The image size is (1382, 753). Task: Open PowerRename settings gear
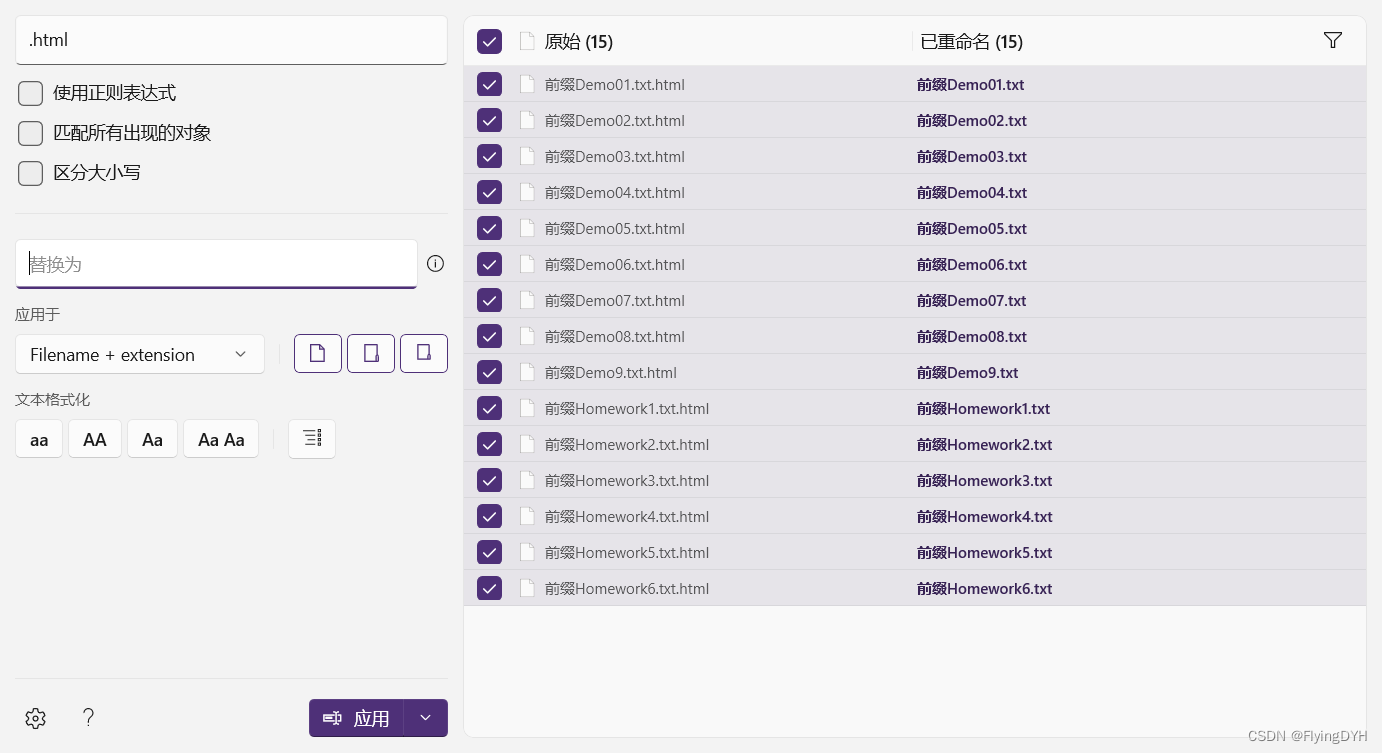(36, 718)
